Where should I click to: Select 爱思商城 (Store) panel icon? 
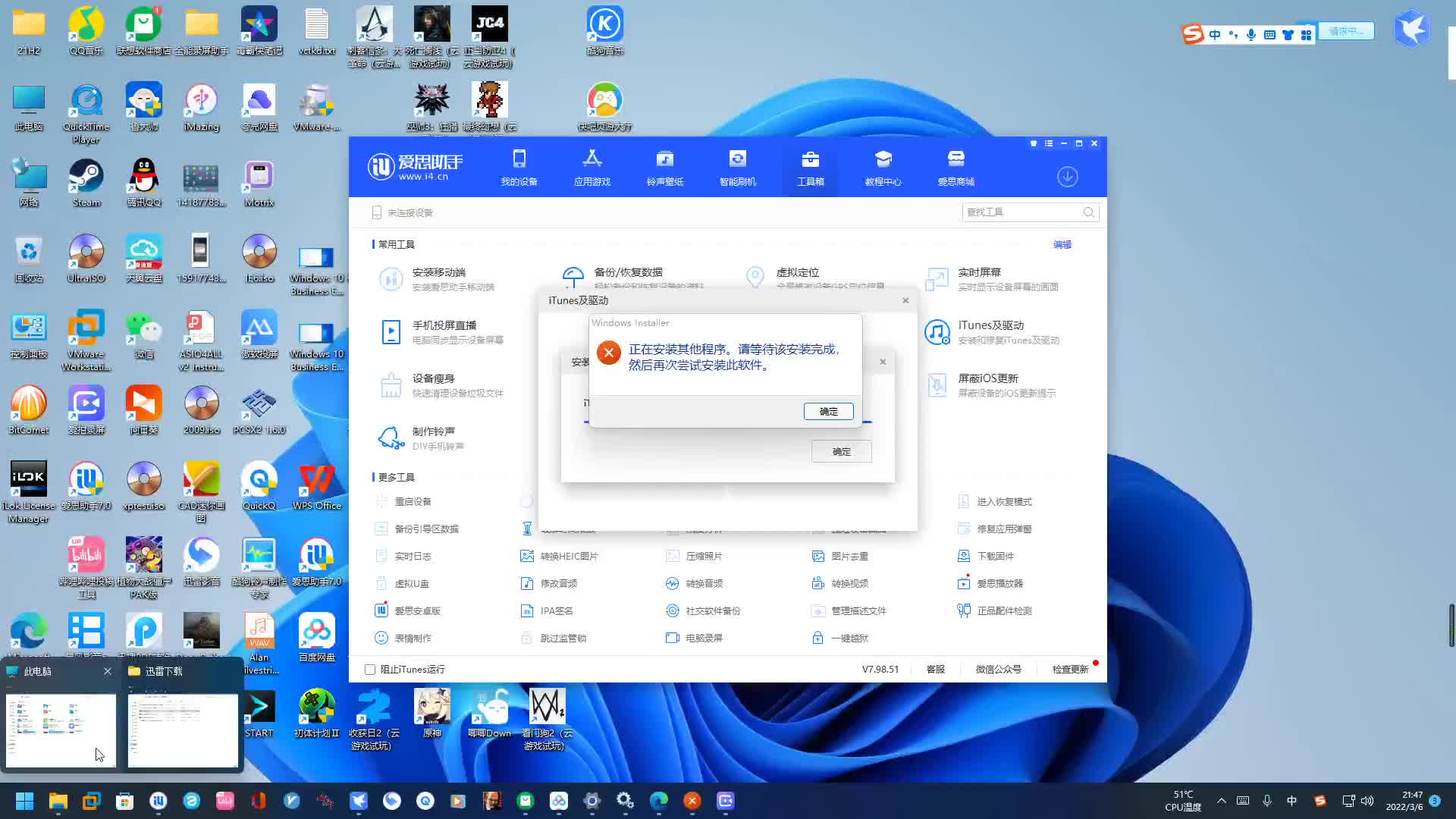955,166
